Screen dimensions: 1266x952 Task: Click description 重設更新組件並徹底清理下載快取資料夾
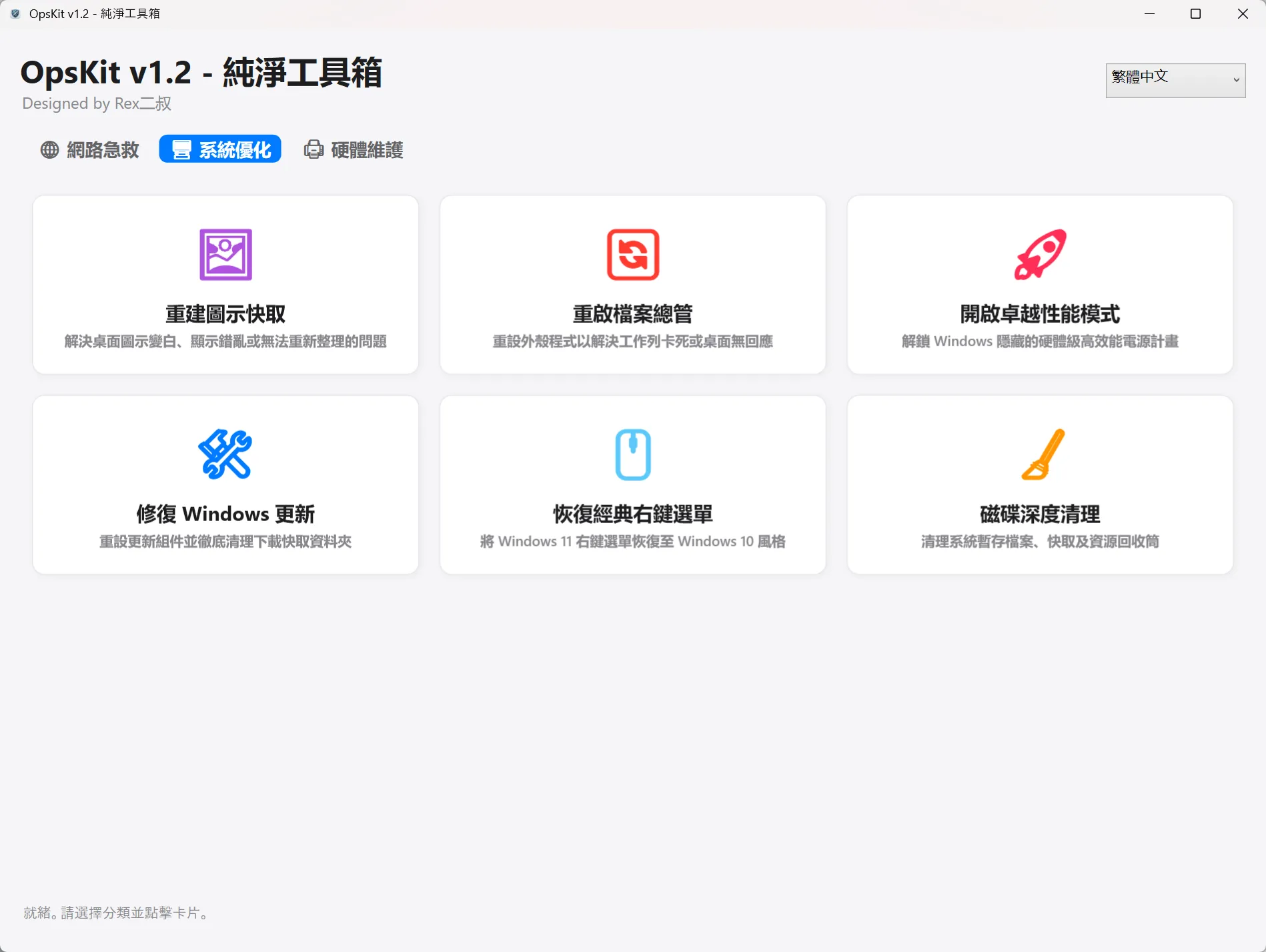click(225, 542)
